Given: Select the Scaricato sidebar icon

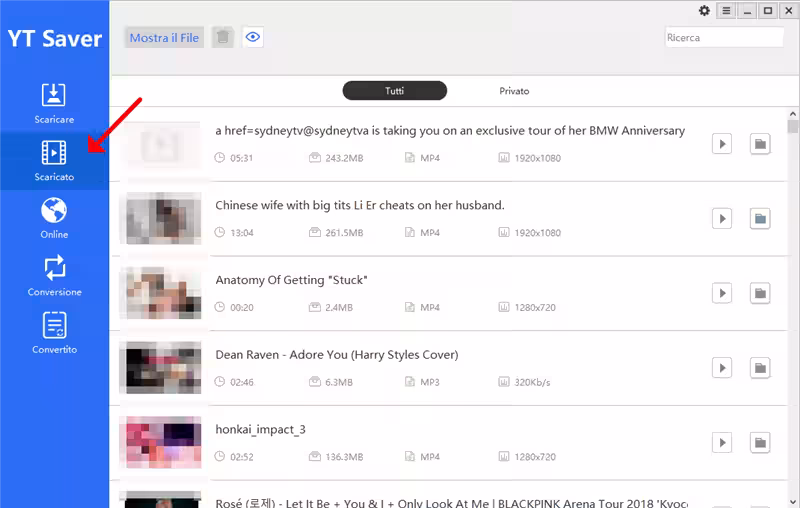Looking at the screenshot, I should coord(54,160).
